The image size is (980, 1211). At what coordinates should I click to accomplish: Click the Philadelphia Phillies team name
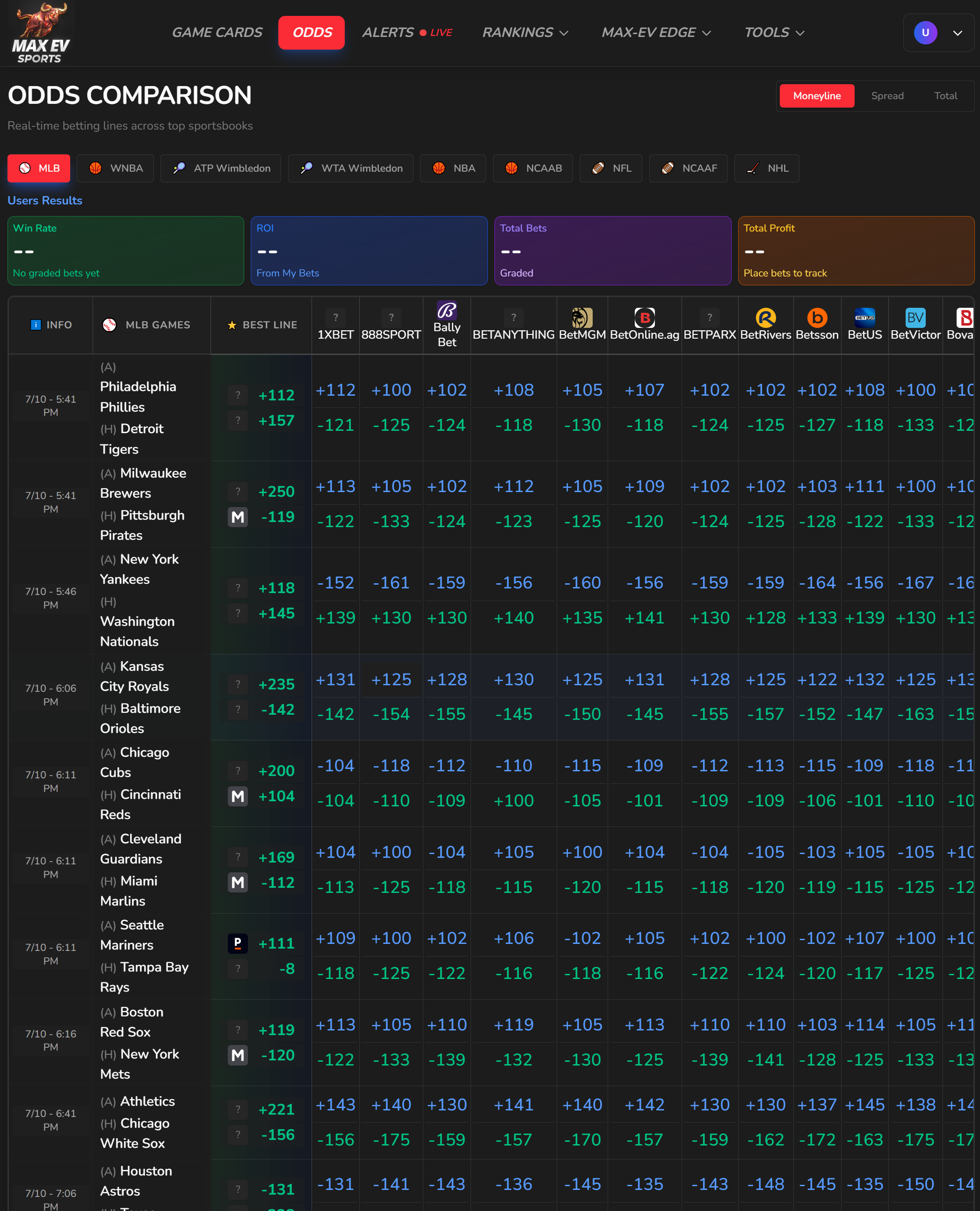[x=138, y=397]
